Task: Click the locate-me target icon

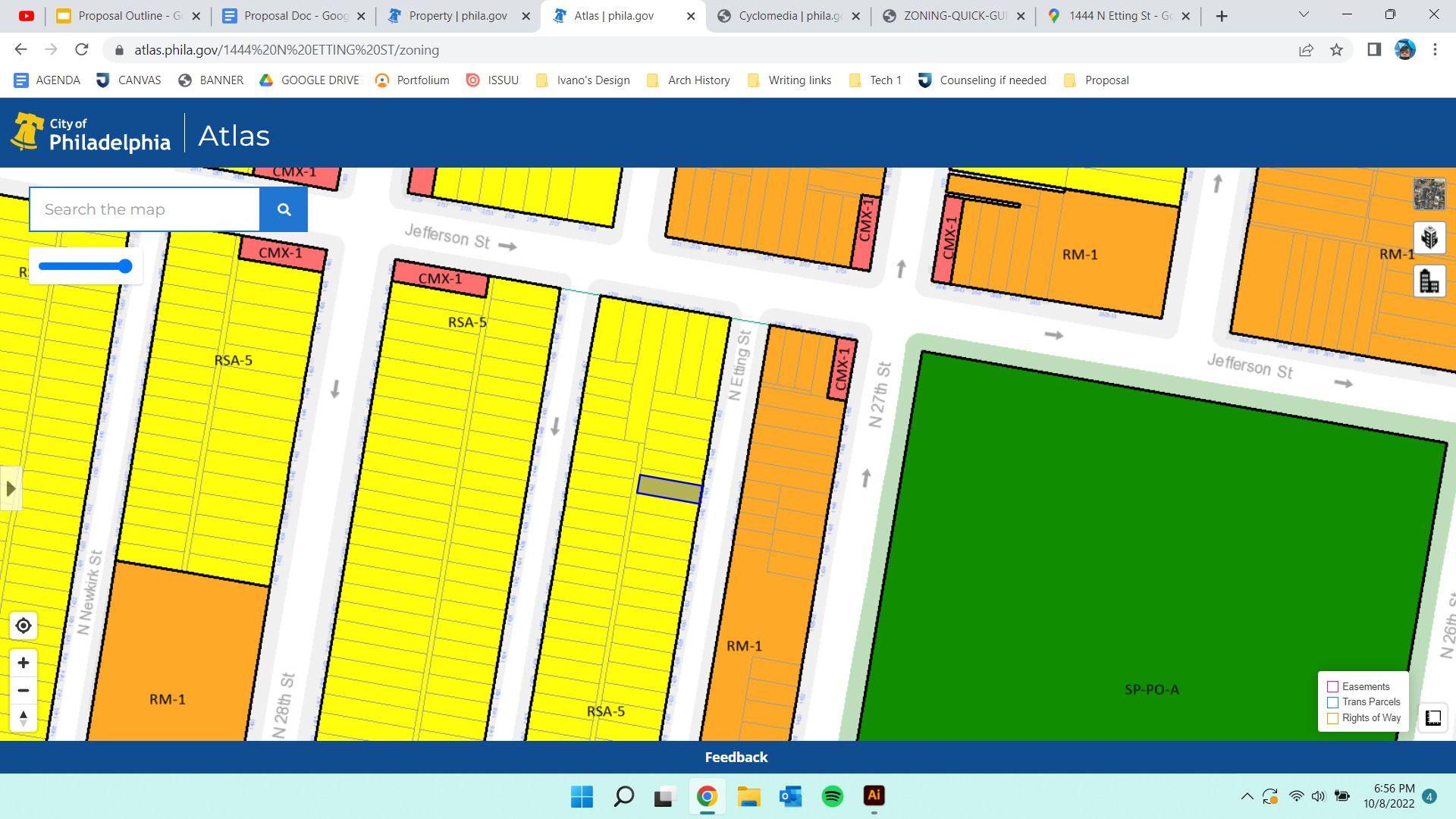Action: coord(23,626)
